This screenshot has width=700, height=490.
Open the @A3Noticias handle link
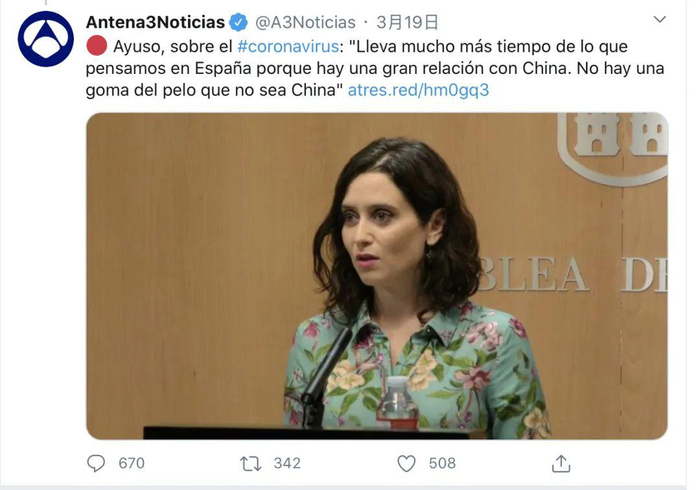pos(305,22)
